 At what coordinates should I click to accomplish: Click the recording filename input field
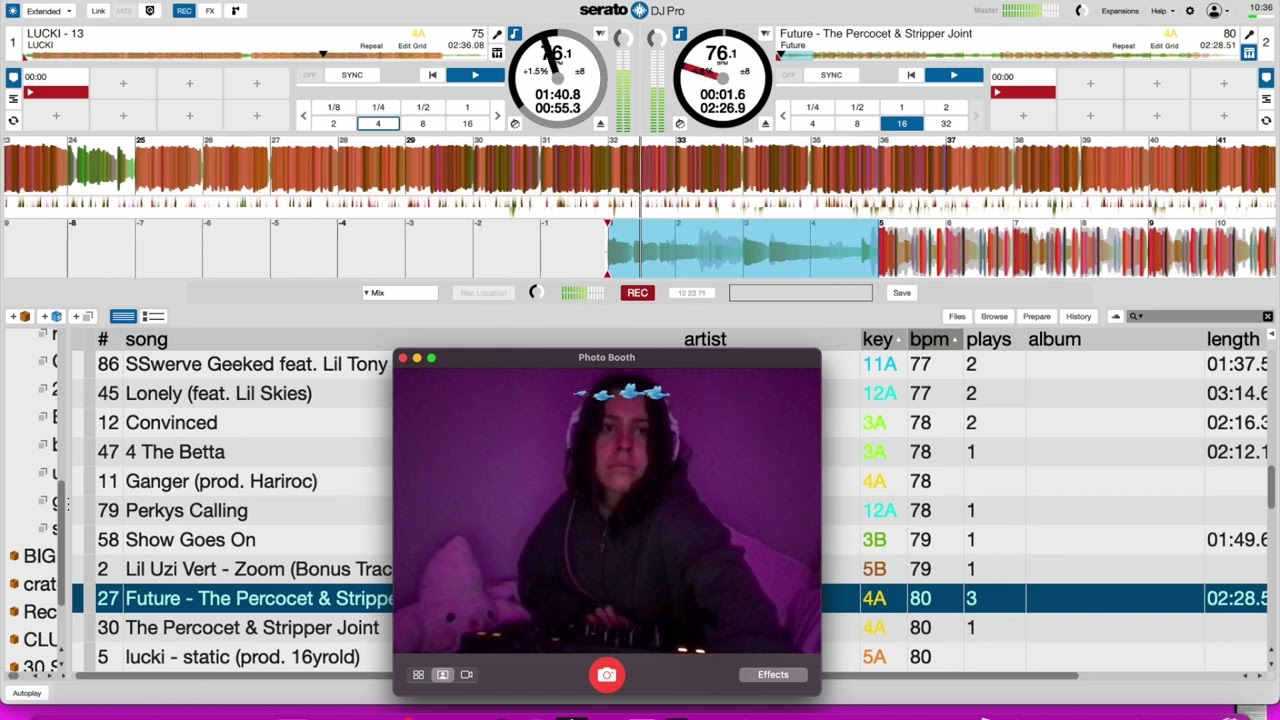[x=800, y=293]
